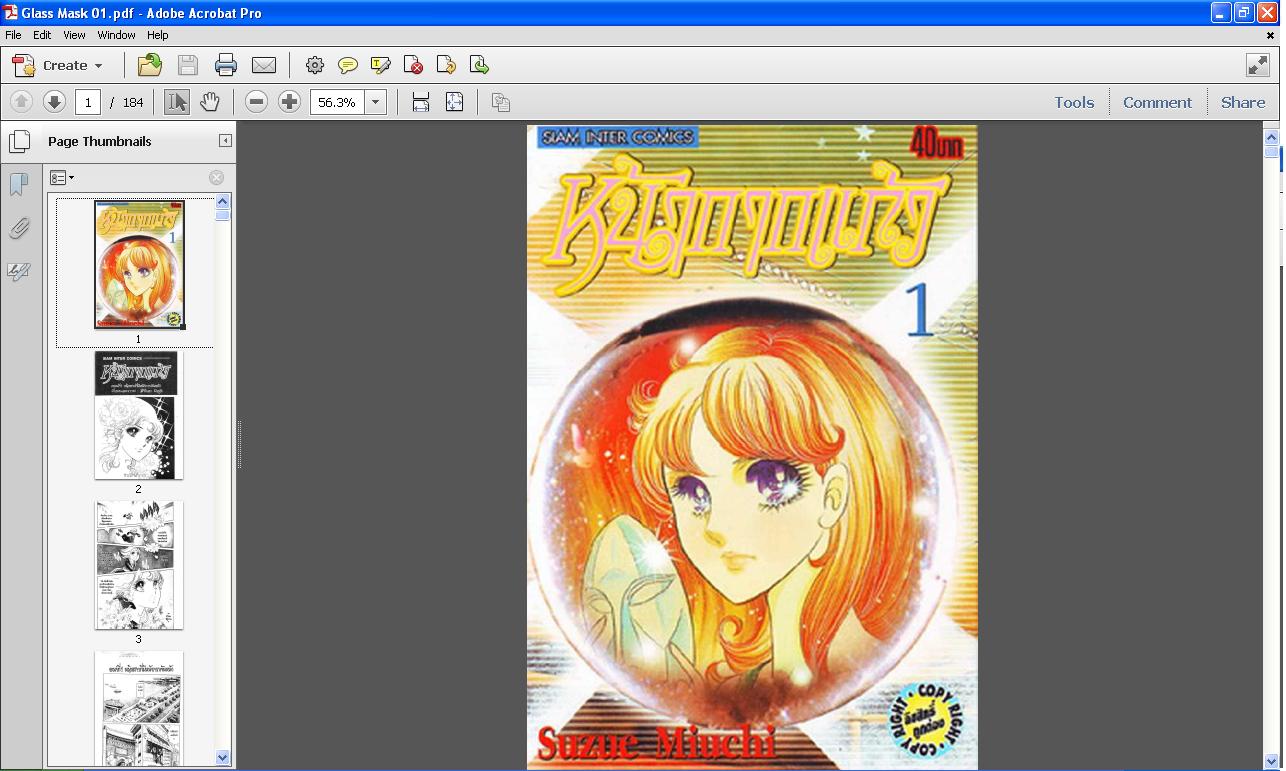Open the gear settings icon in the toolbar
Screen dimensions: 1286x771
click(x=314, y=65)
